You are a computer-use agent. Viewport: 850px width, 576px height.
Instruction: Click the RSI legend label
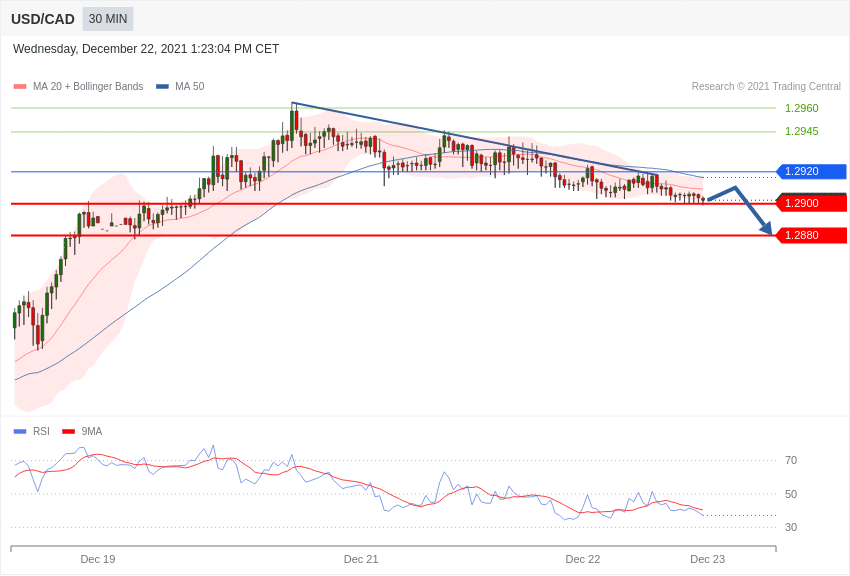(41, 431)
